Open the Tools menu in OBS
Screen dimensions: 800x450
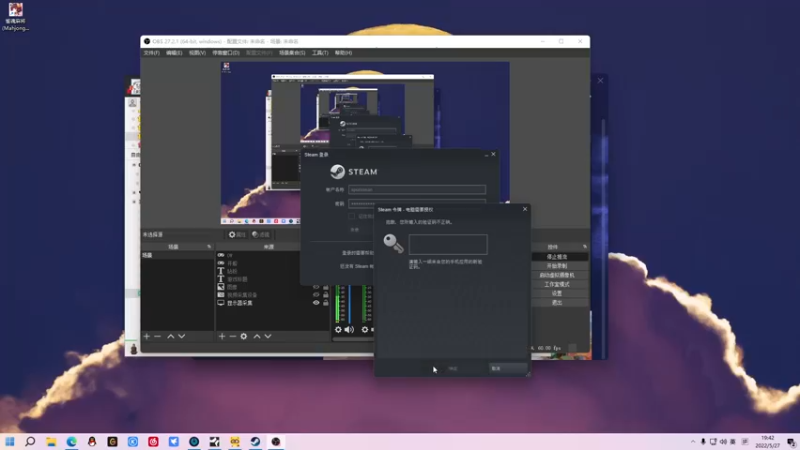point(320,53)
